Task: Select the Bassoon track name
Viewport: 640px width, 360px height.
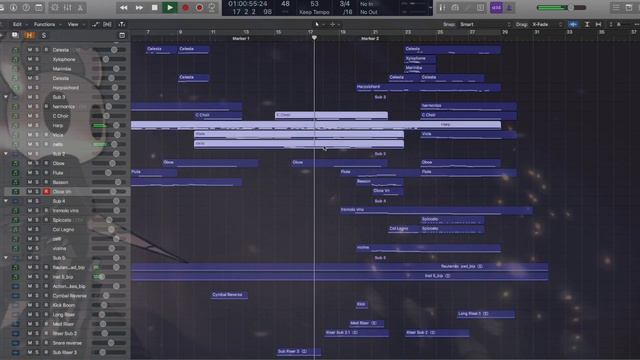Action: [60, 182]
